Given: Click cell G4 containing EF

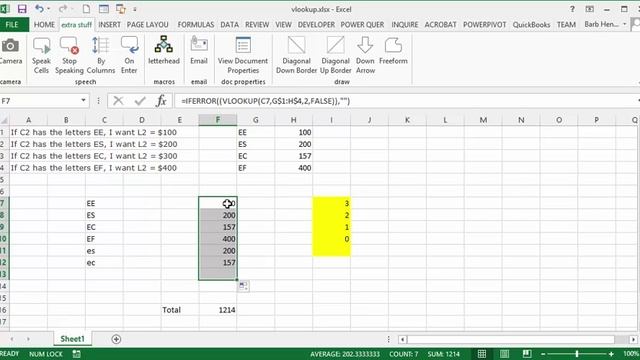Looking at the screenshot, I should click(x=256, y=168).
